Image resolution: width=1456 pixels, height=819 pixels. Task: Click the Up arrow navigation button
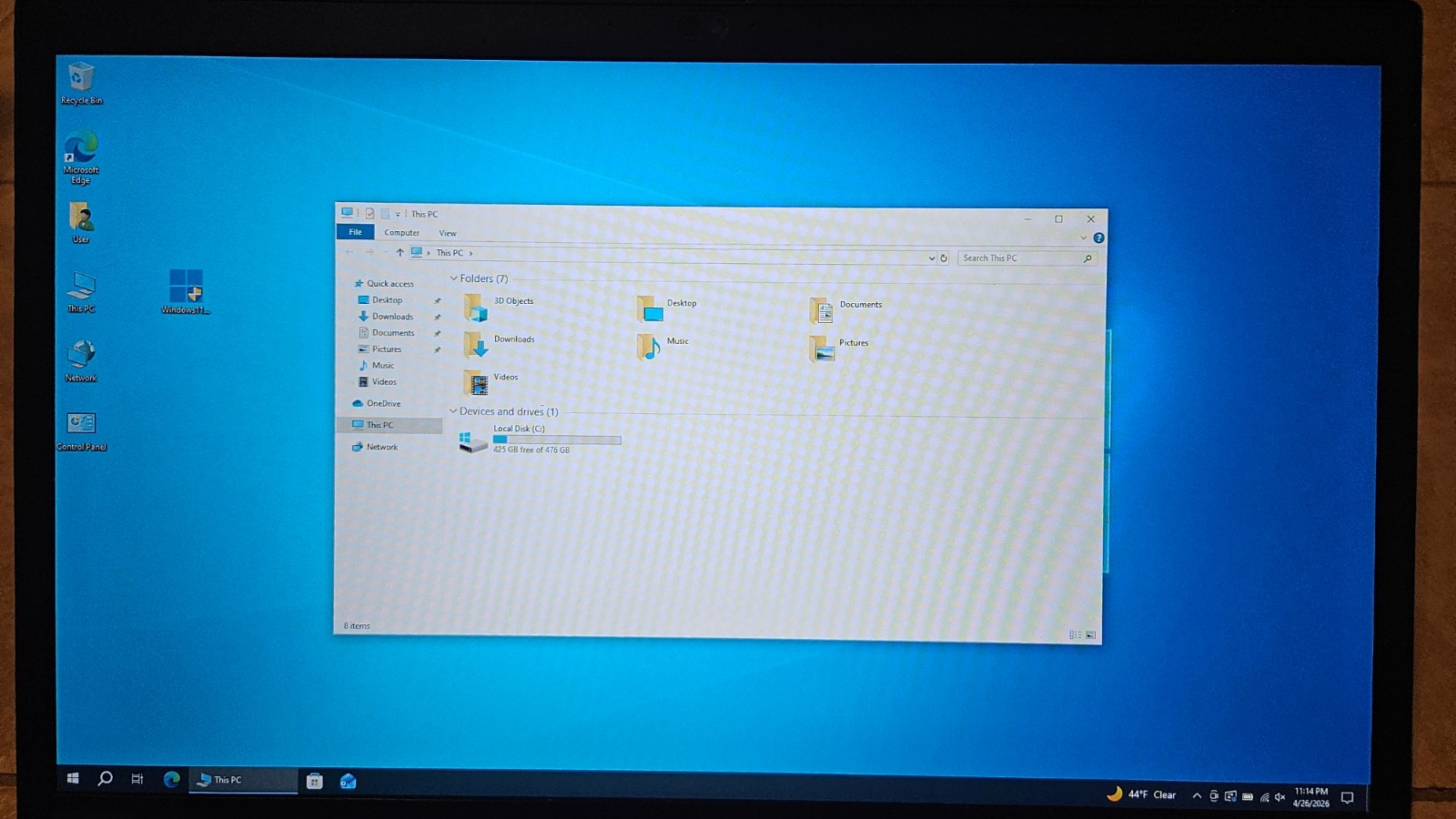coord(399,252)
